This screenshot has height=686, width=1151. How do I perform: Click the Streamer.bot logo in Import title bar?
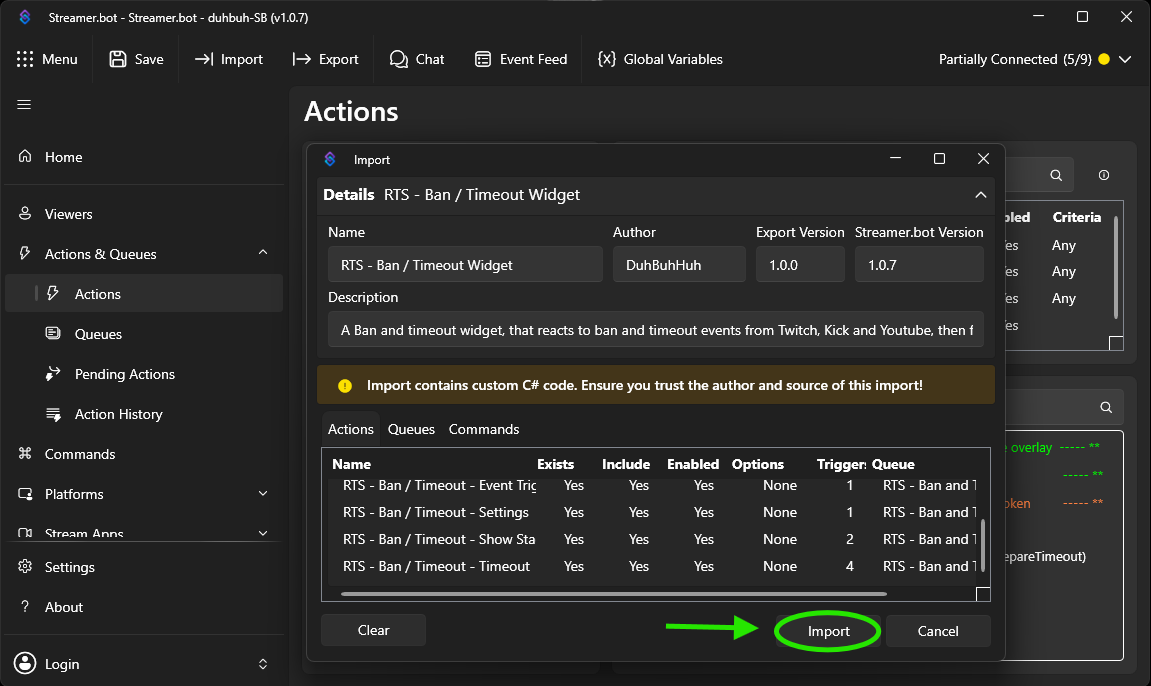click(x=330, y=159)
